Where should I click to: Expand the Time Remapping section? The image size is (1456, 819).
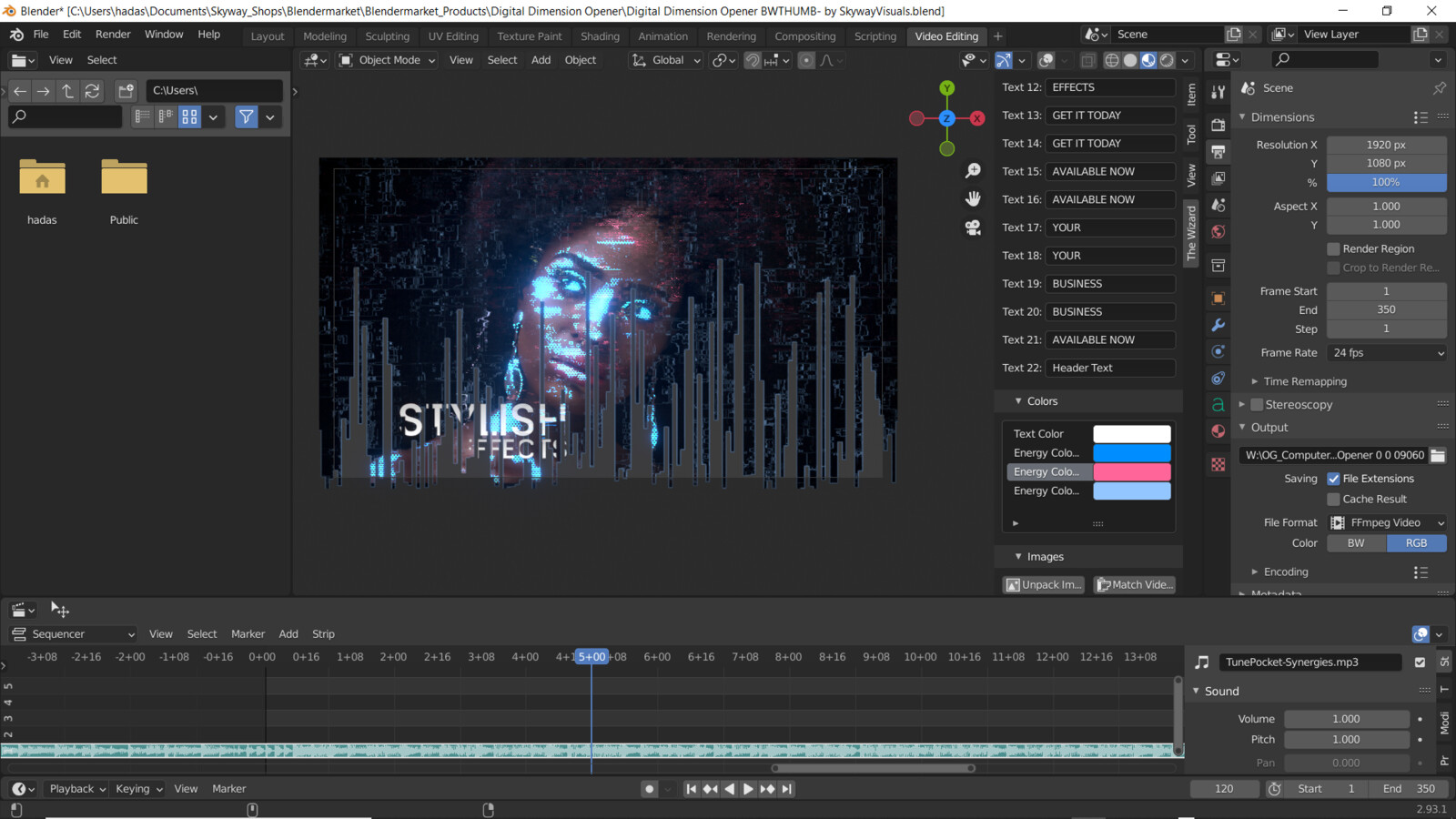click(1303, 380)
